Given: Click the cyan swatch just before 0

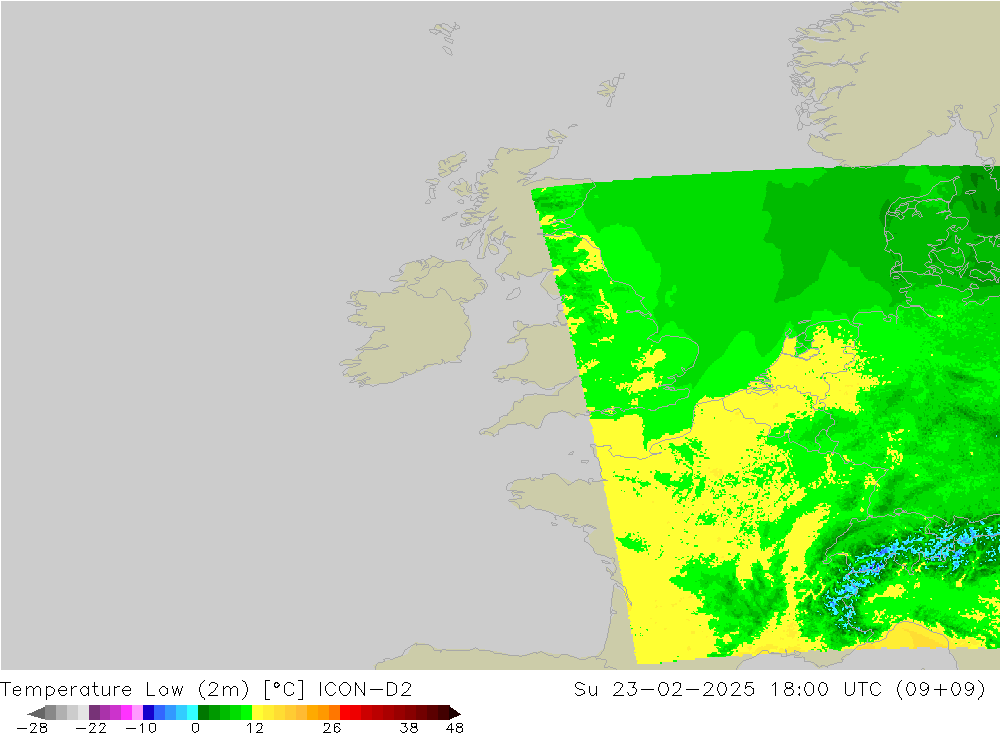Looking at the screenshot, I should pyautogui.click(x=192, y=713).
